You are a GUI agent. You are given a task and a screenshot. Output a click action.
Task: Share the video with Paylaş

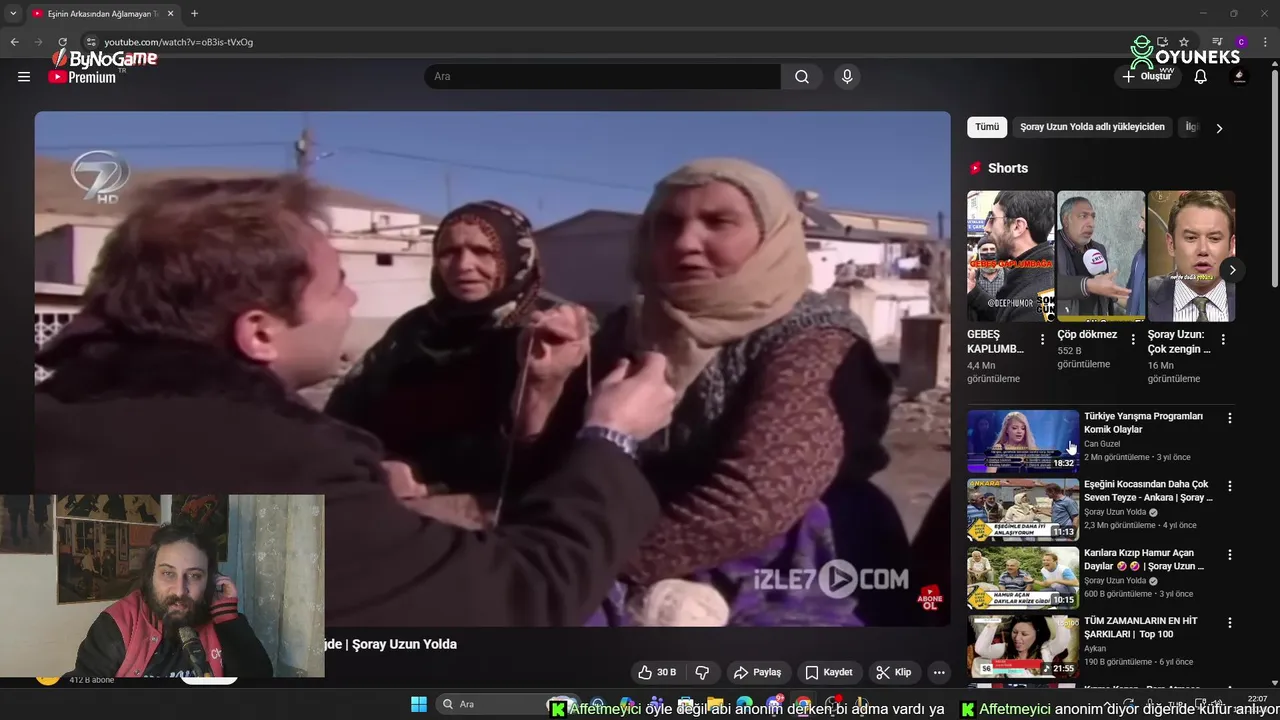click(757, 672)
